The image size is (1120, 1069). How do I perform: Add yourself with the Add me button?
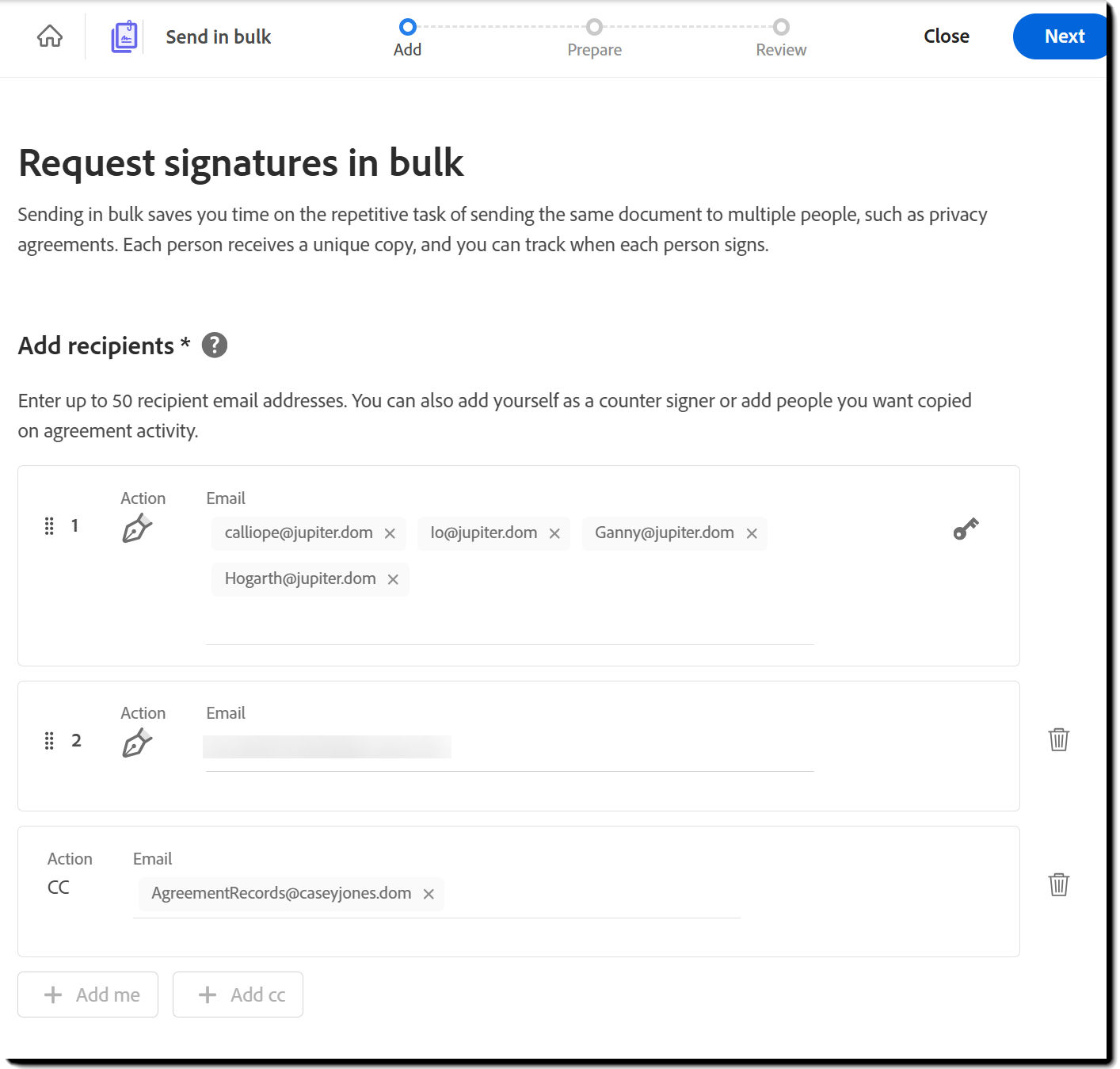coord(87,995)
